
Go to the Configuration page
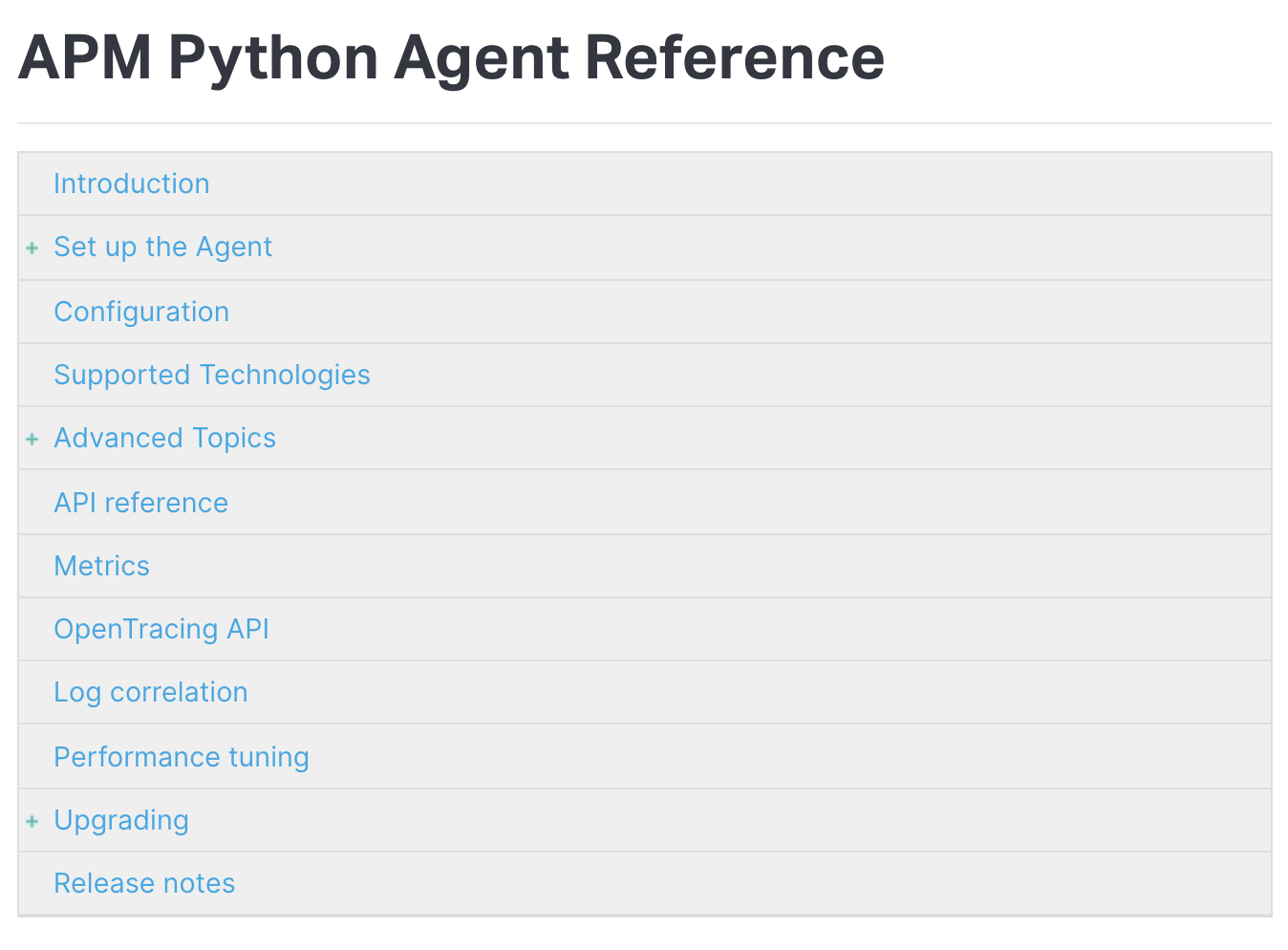141,312
